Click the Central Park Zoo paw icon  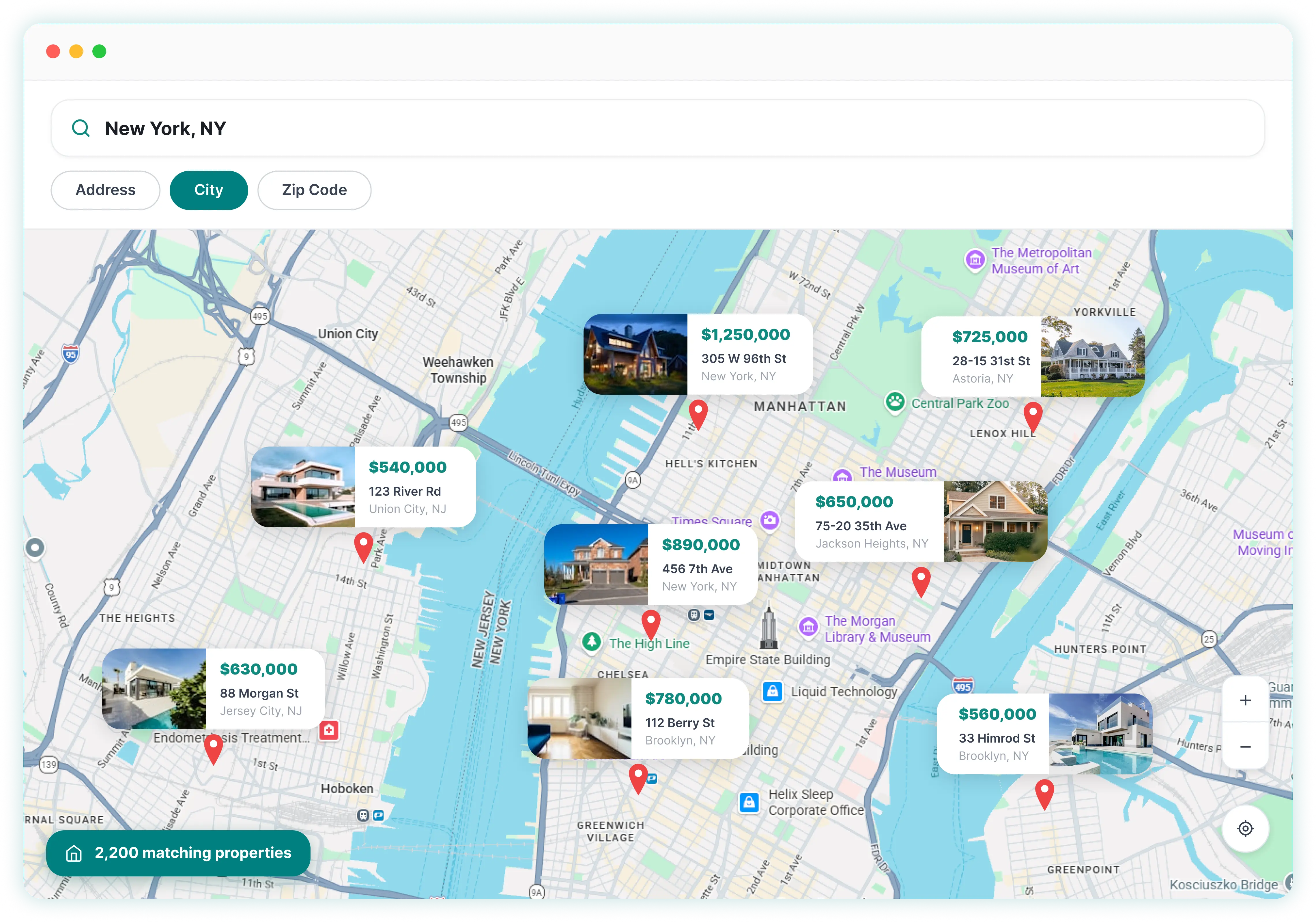pyautogui.click(x=895, y=402)
